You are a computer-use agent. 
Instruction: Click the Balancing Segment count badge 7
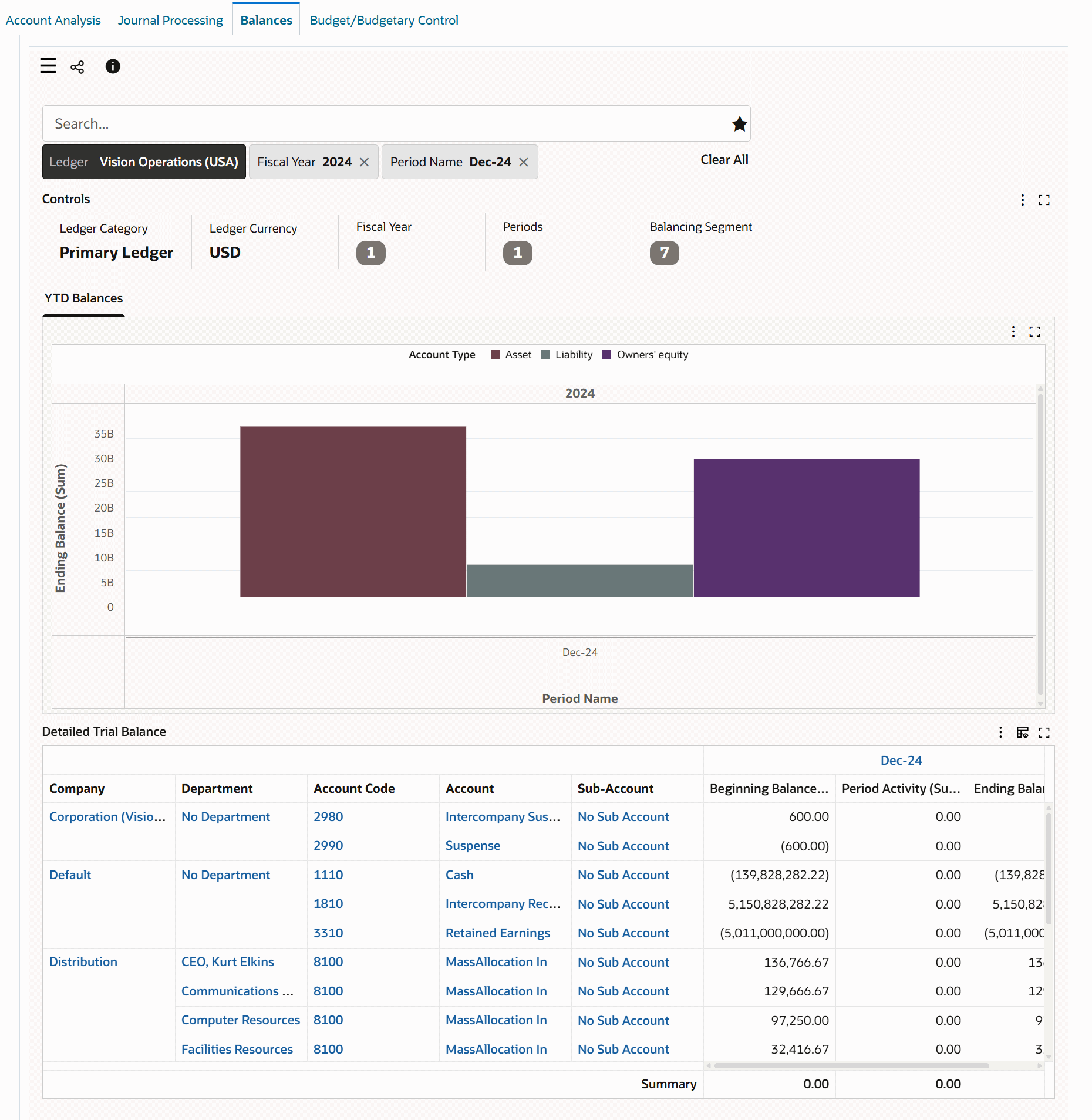(x=665, y=253)
